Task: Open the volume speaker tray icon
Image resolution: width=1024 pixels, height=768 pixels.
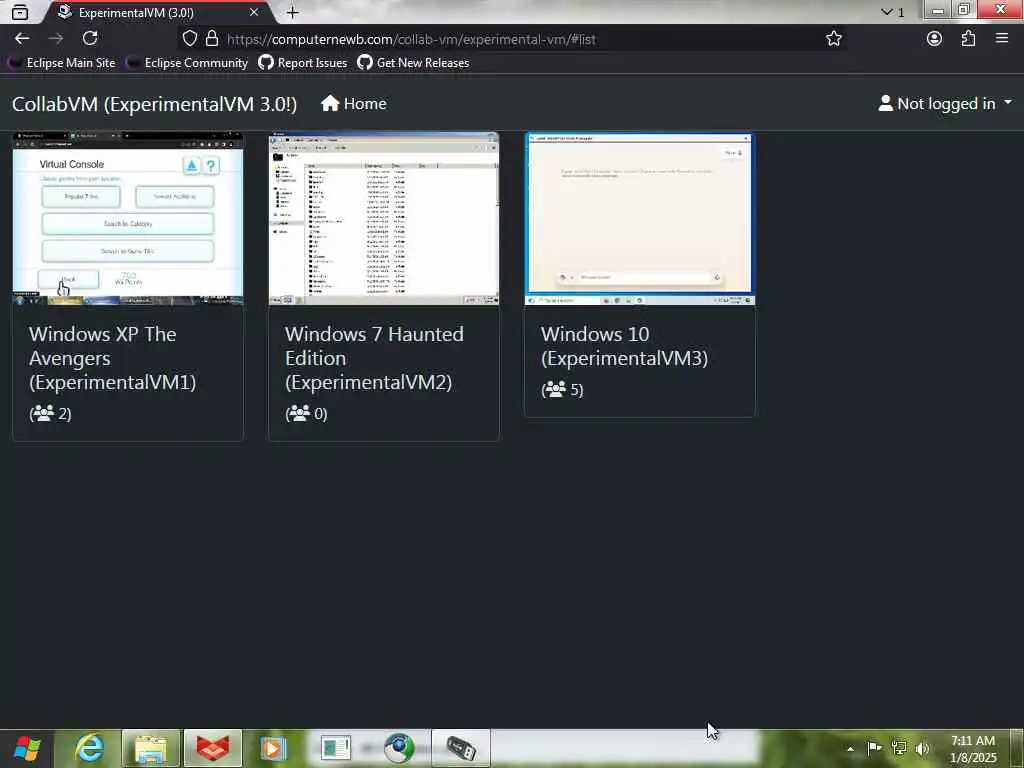Action: click(922, 748)
